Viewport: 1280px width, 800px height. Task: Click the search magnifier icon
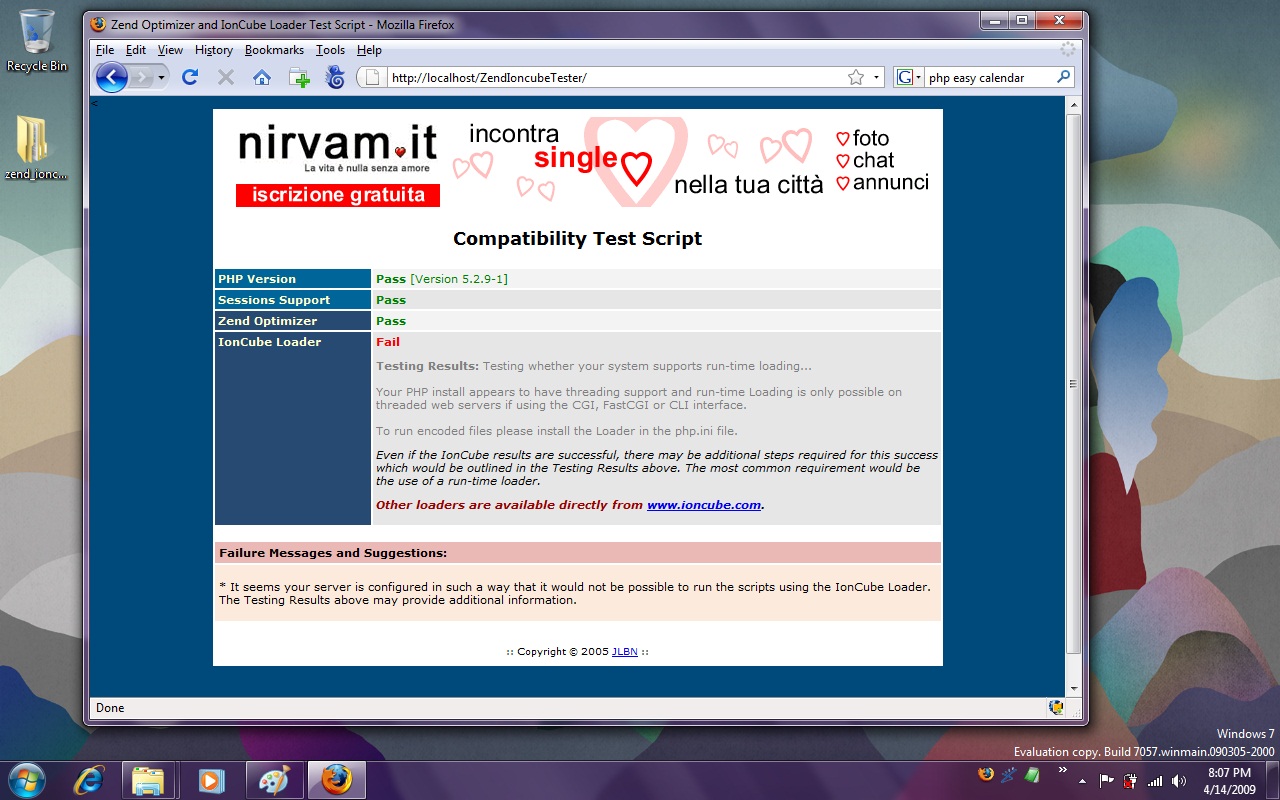[1063, 77]
